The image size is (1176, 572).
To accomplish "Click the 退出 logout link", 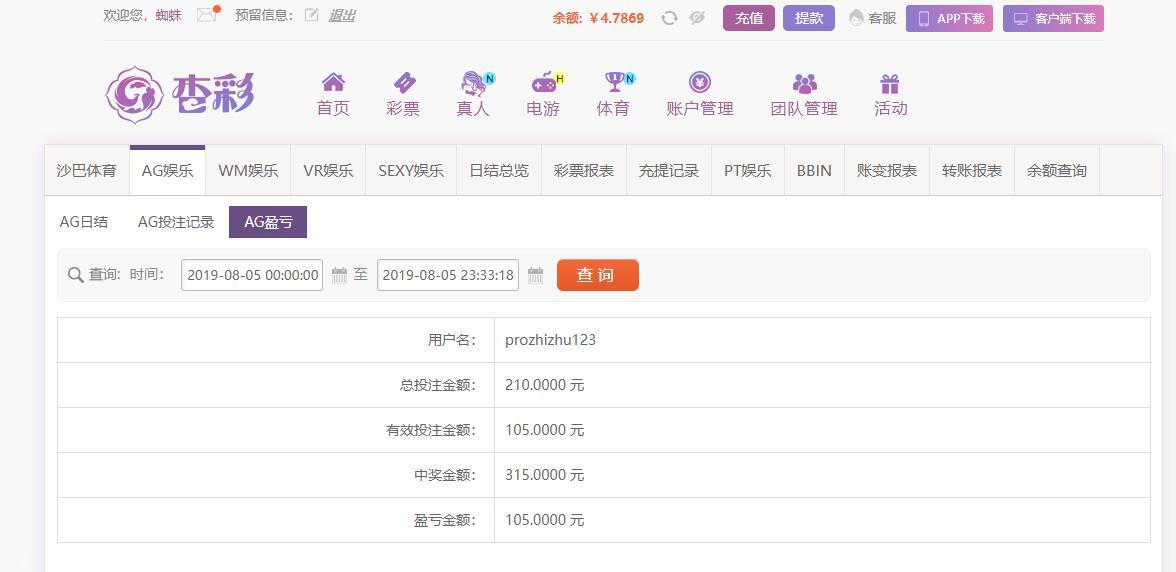I will [342, 15].
